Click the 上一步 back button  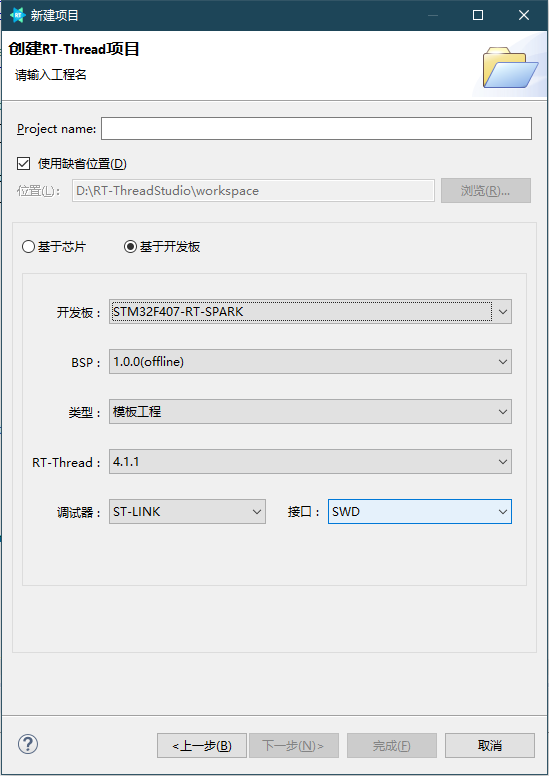point(202,746)
